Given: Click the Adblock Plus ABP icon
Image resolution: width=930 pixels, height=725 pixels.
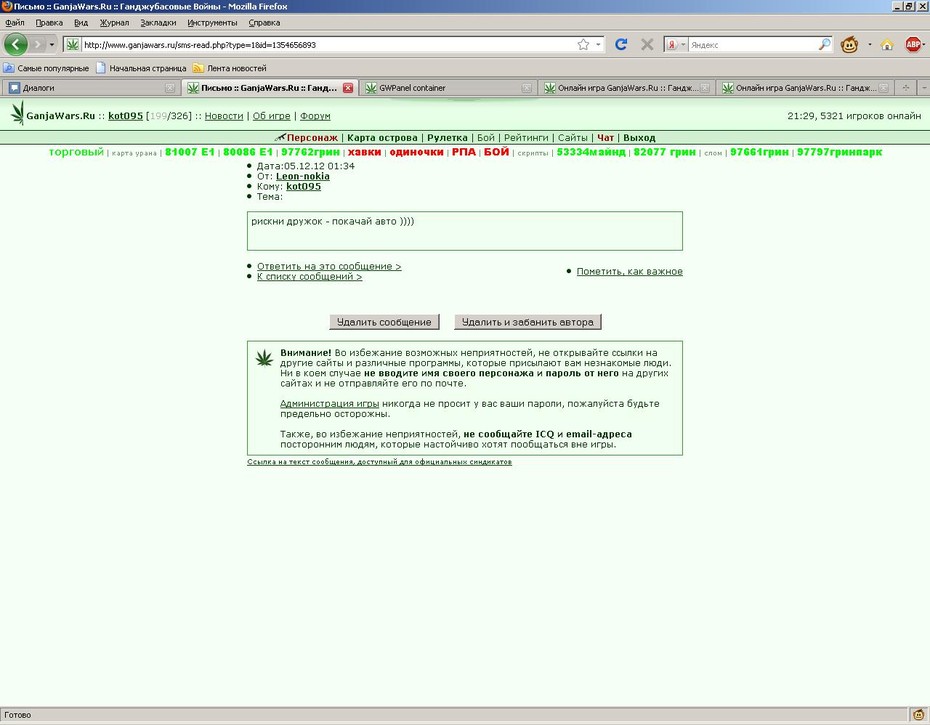Looking at the screenshot, I should pos(913,44).
